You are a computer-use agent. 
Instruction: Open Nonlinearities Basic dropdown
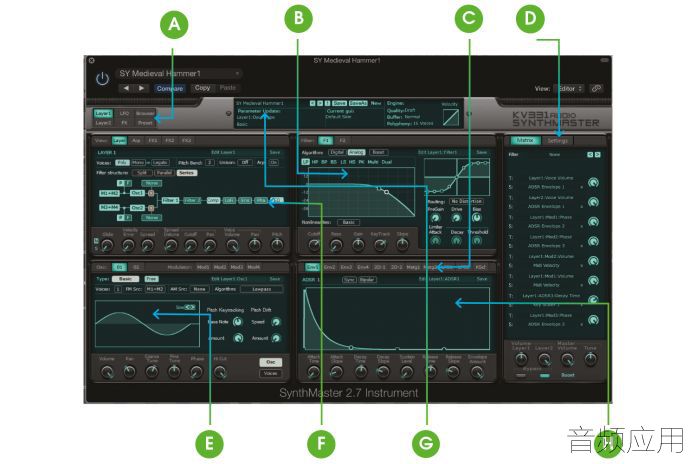(x=348, y=222)
